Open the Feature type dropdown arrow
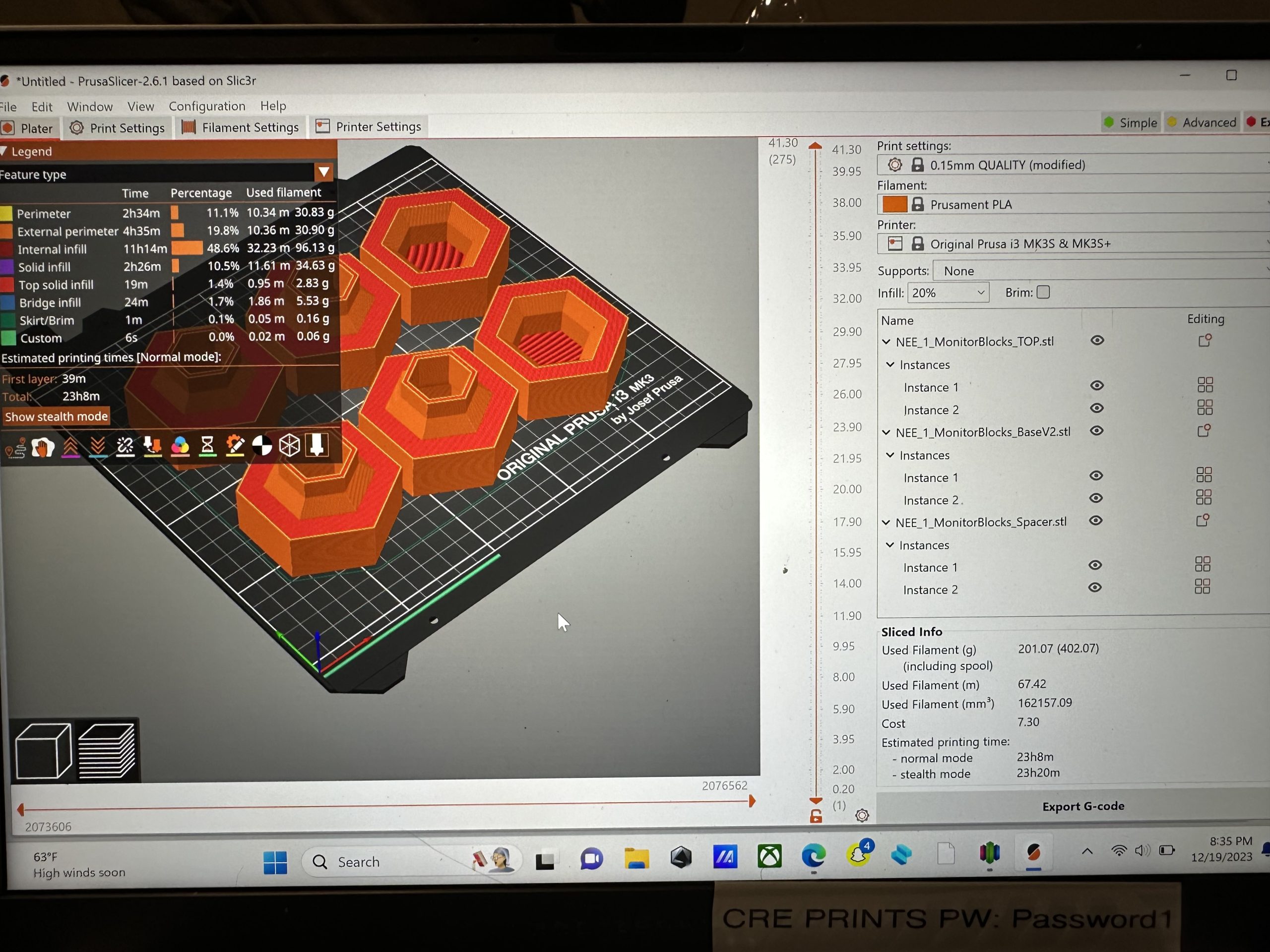Screen dimensions: 1270x952 click(x=324, y=171)
